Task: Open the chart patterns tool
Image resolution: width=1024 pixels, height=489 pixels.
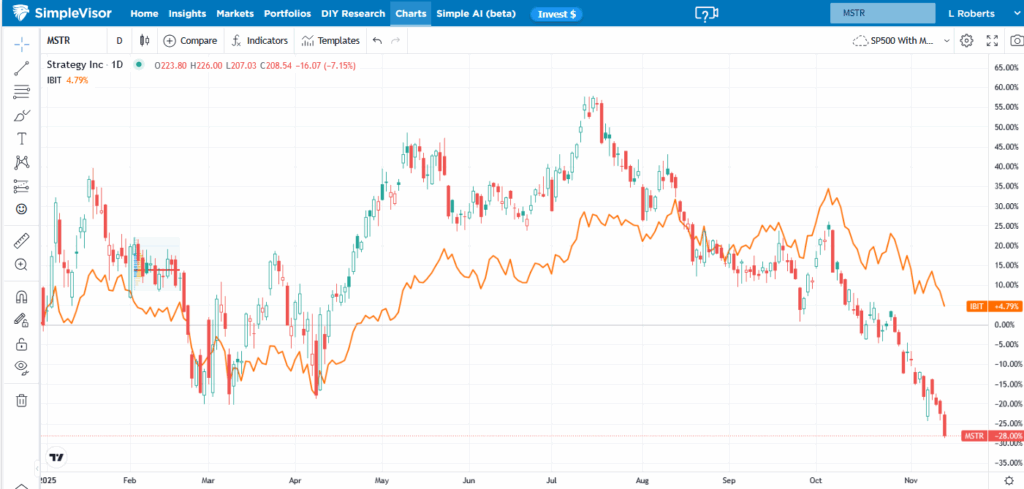Action: tap(22, 162)
